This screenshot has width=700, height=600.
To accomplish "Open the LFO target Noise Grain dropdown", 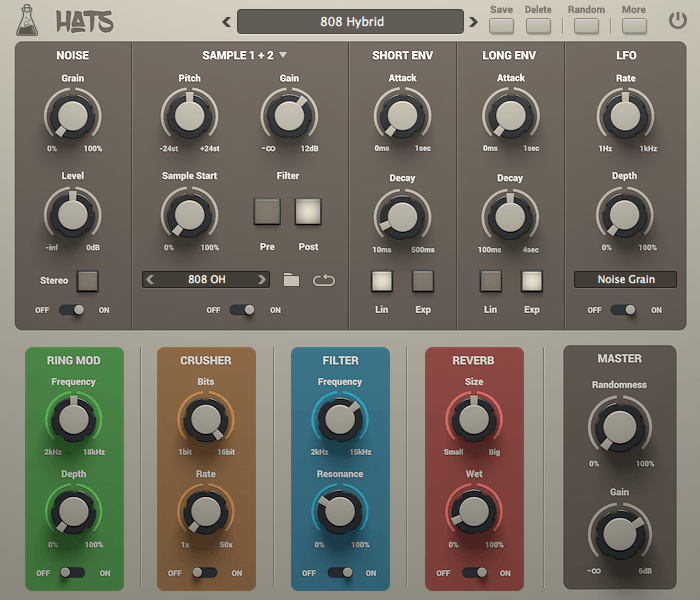I will point(626,279).
